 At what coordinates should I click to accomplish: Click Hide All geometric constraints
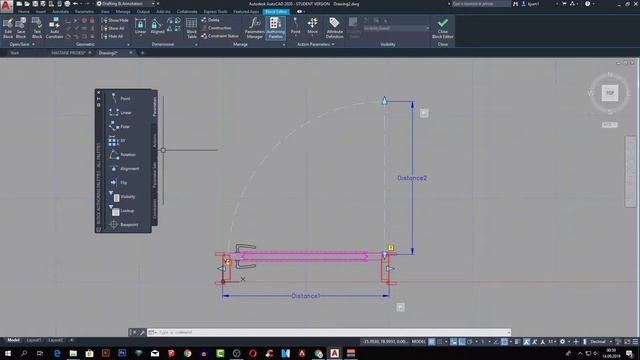point(113,36)
